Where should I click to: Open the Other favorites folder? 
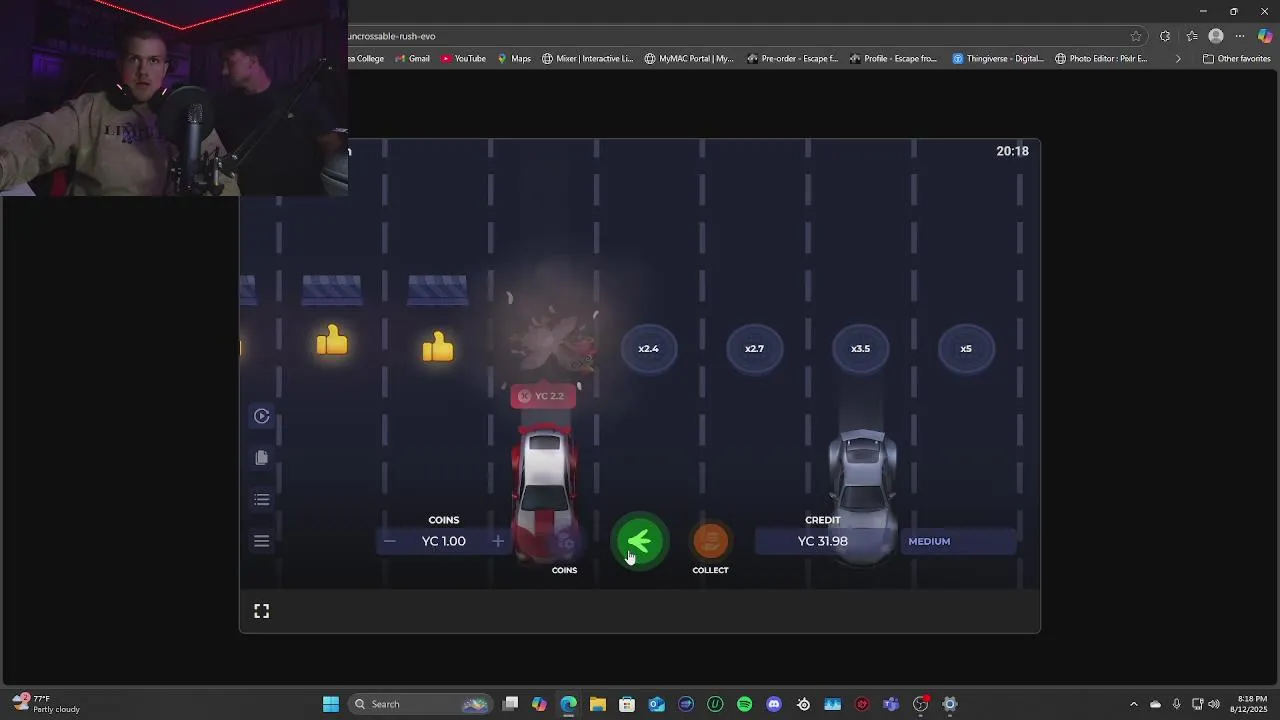[x=1236, y=59]
